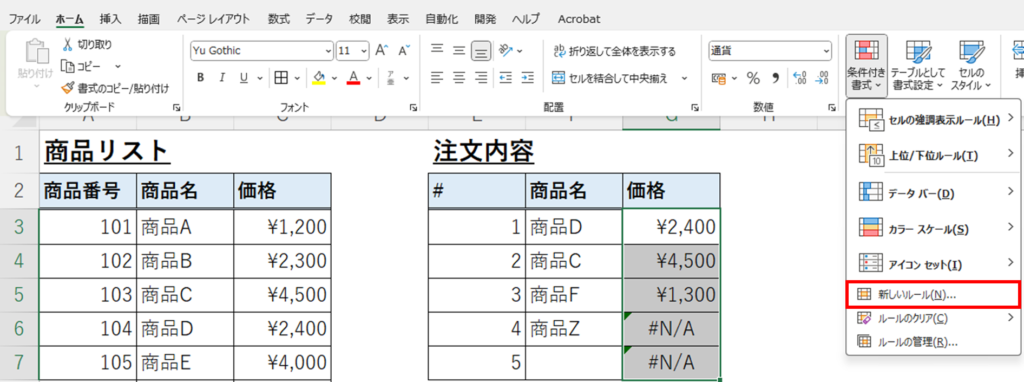Click the phonetic guide (ふりがな) icon
Image resolution: width=1024 pixels, height=382 pixels.
[x=391, y=78]
